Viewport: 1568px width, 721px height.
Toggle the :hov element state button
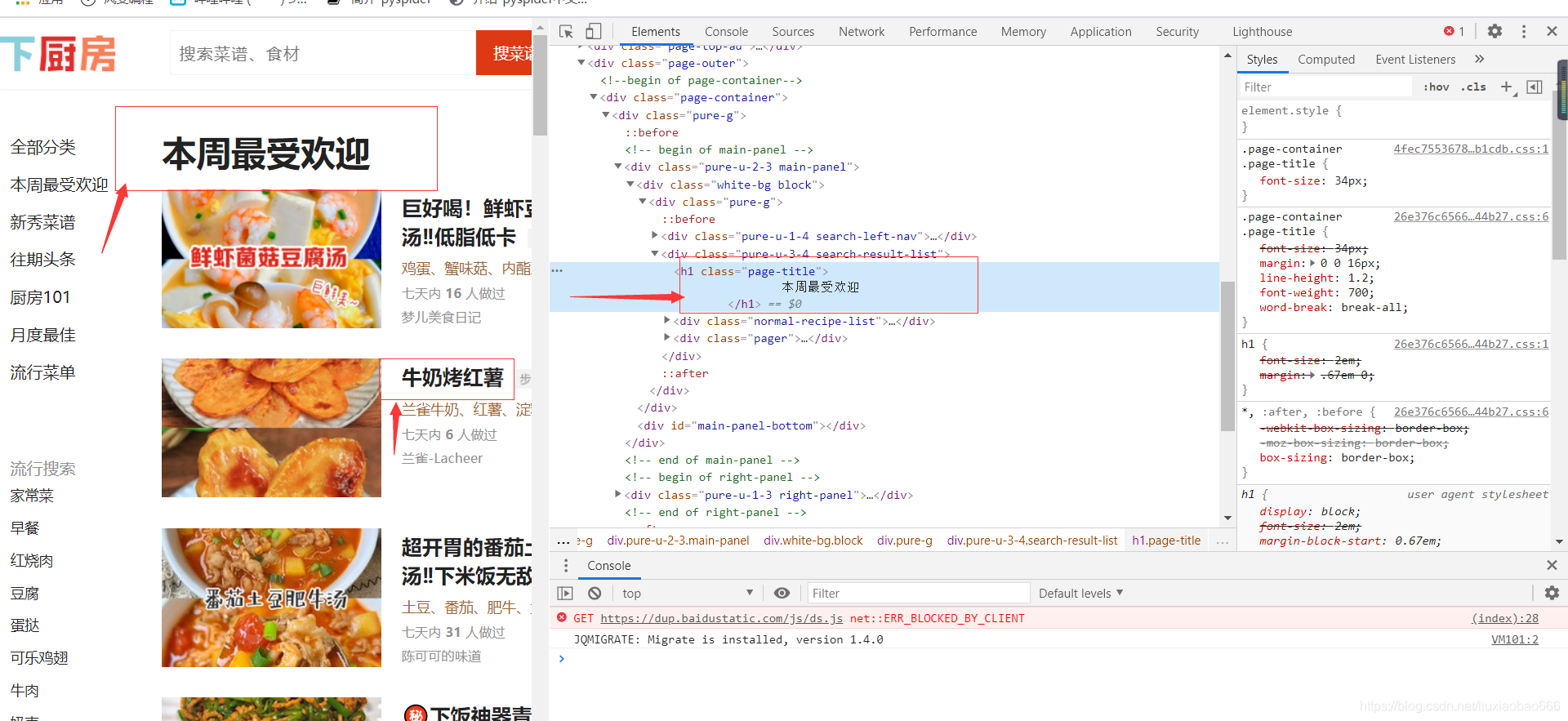[x=1437, y=87]
